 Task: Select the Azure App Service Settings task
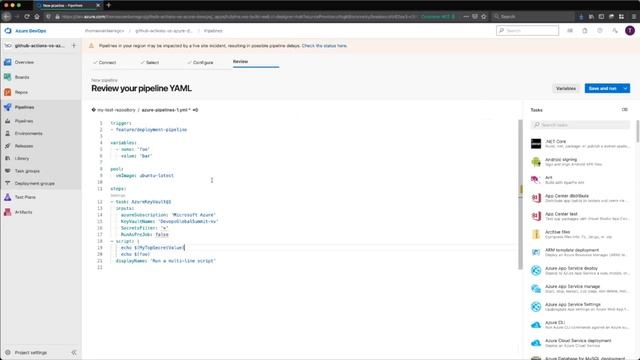pyautogui.click(x=580, y=307)
